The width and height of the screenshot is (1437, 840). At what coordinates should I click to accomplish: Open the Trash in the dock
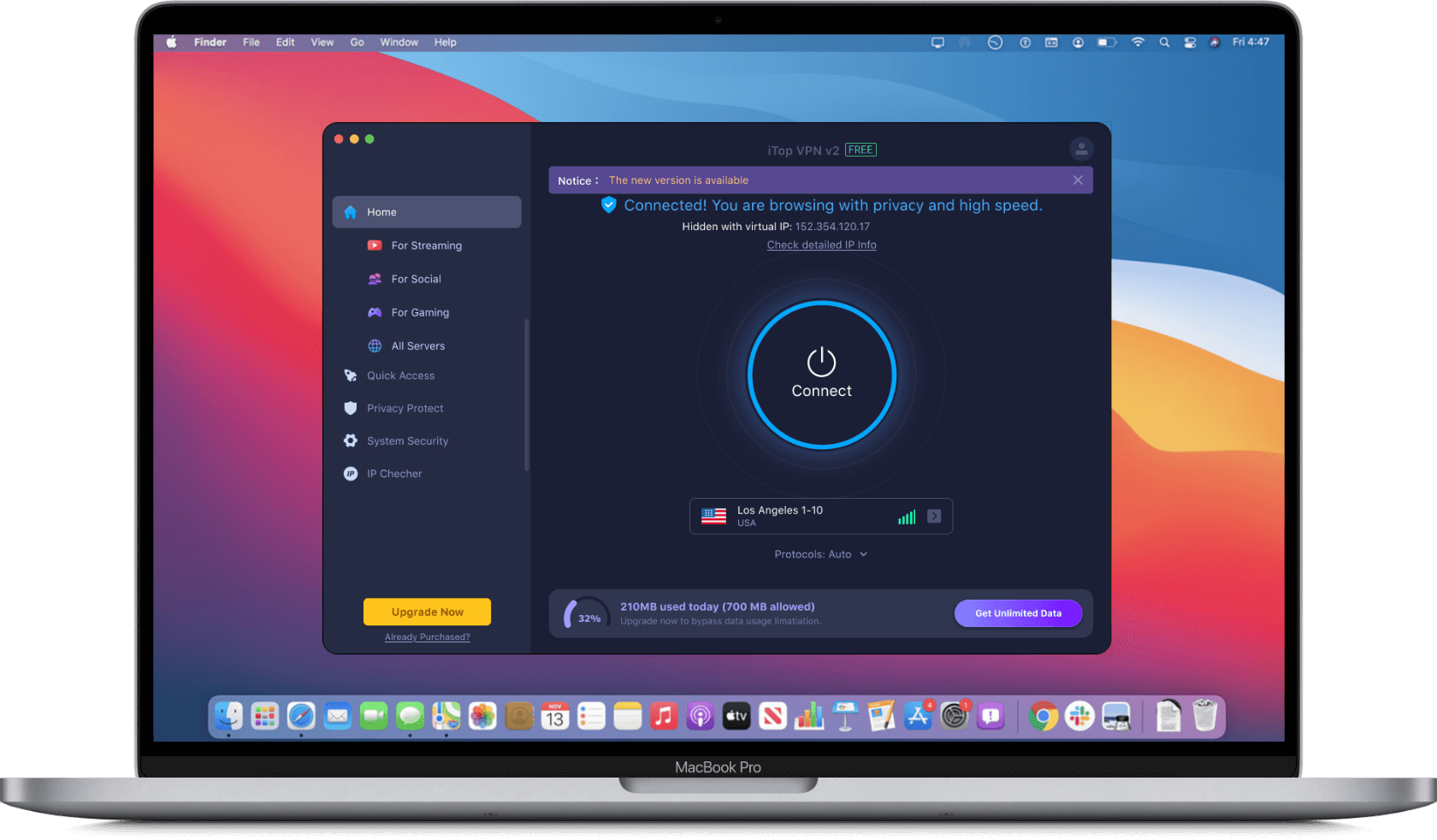[1204, 716]
